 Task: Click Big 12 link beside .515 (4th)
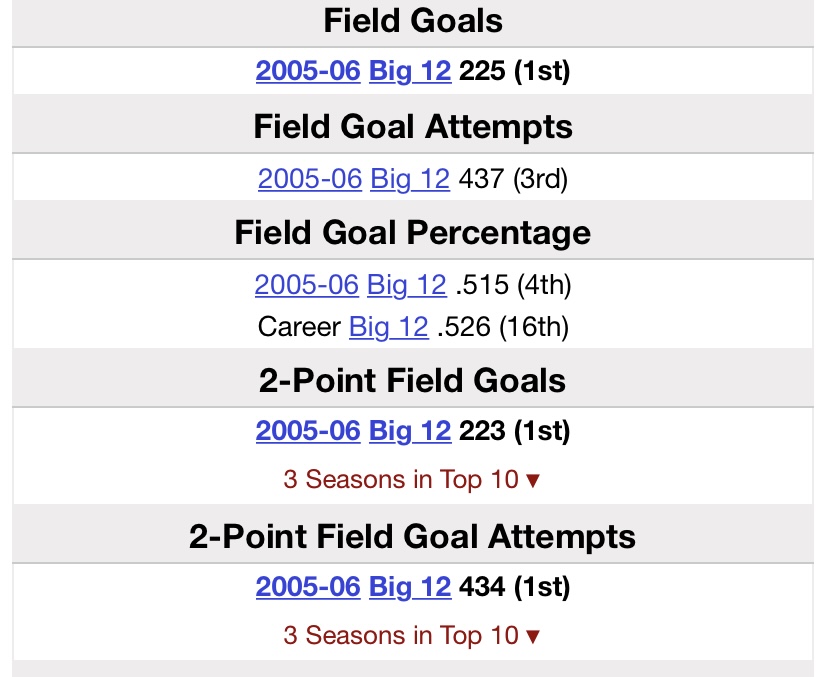point(406,285)
